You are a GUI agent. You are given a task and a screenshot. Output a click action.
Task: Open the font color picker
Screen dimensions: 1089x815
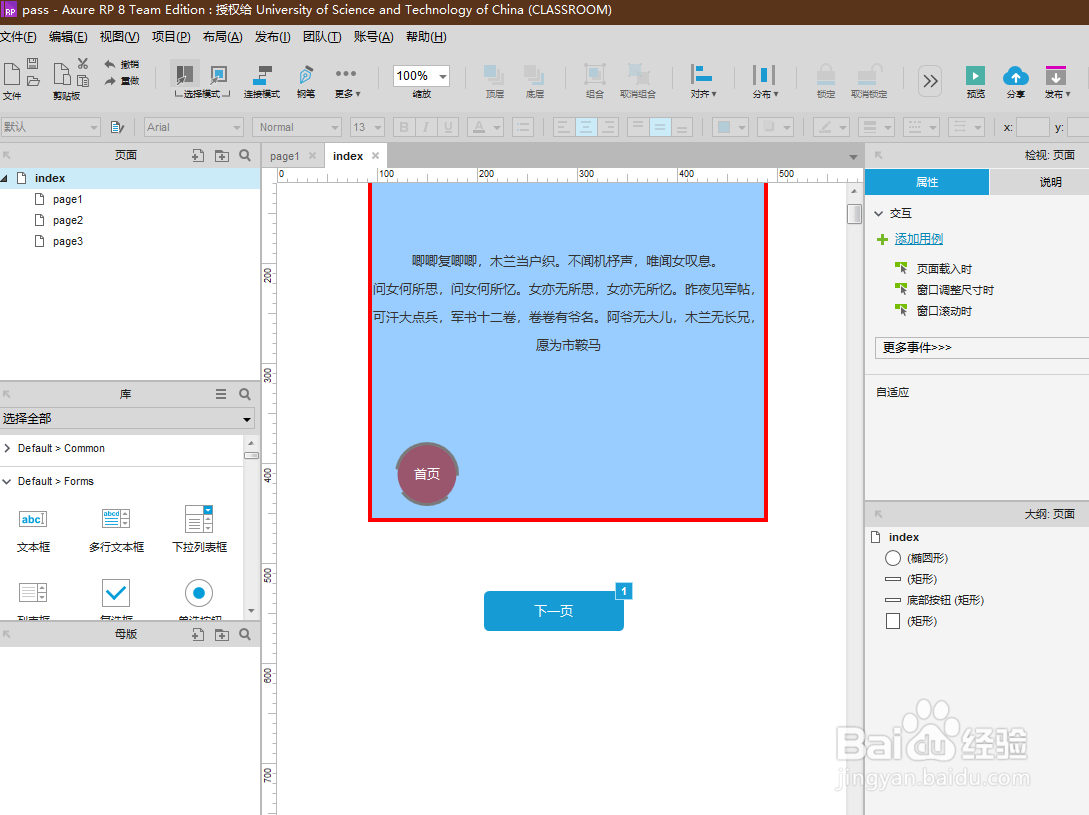point(485,127)
